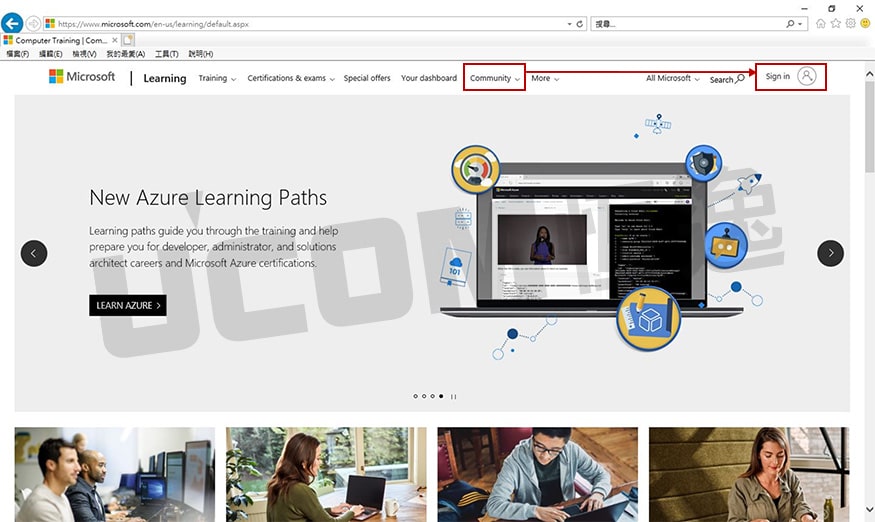Image resolution: width=875 pixels, height=522 pixels.
Task: Expand Certifications & exams dropdown
Action: pyautogui.click(x=291, y=78)
